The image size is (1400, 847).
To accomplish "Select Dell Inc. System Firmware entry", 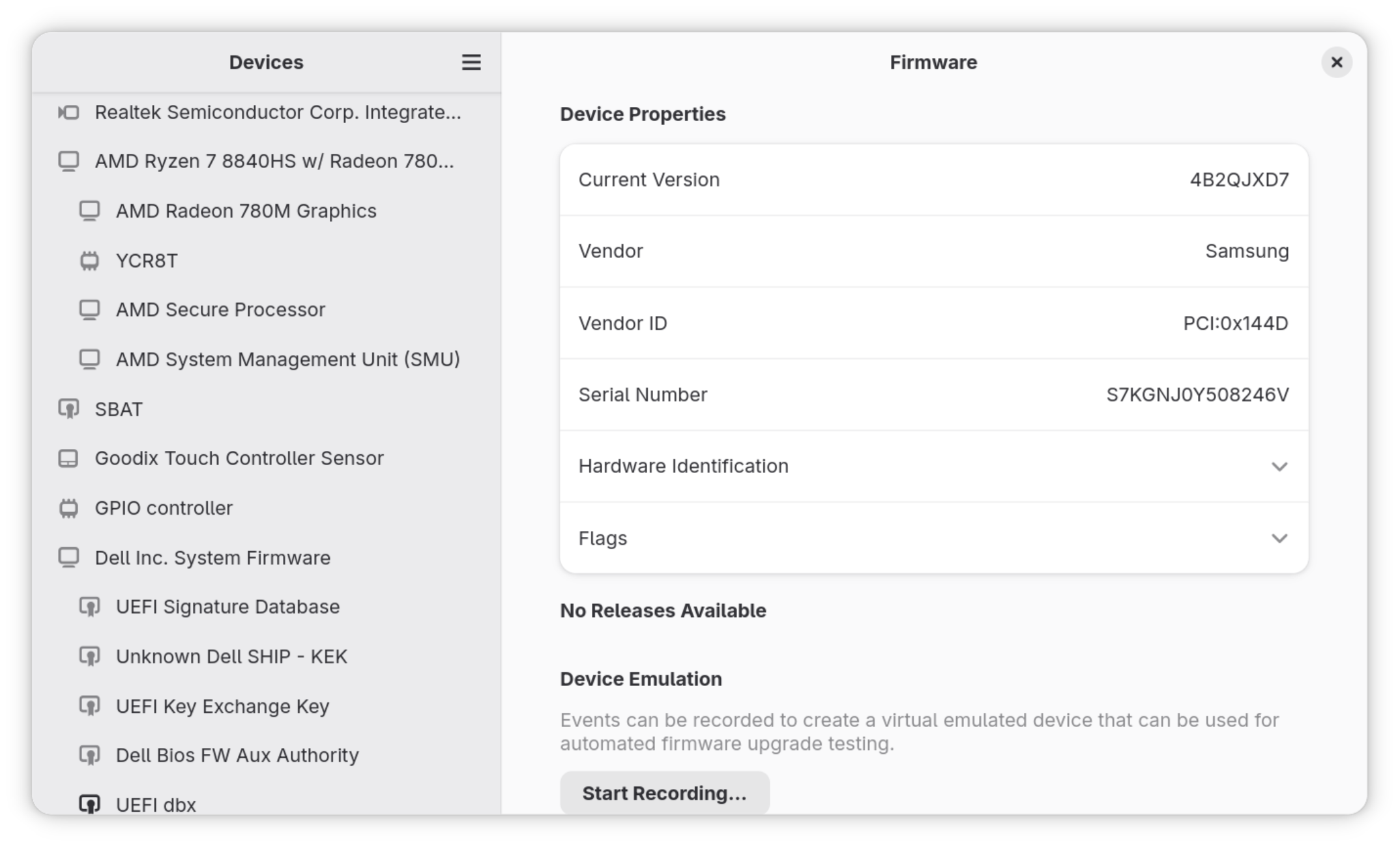I will click(212, 558).
